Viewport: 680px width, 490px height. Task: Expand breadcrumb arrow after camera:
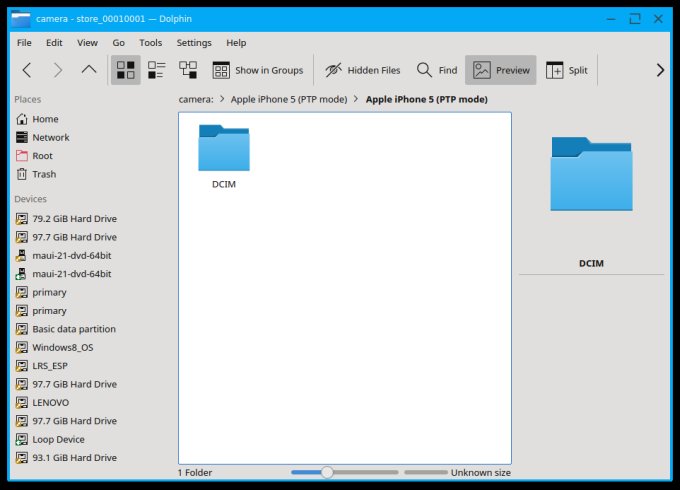click(222, 100)
